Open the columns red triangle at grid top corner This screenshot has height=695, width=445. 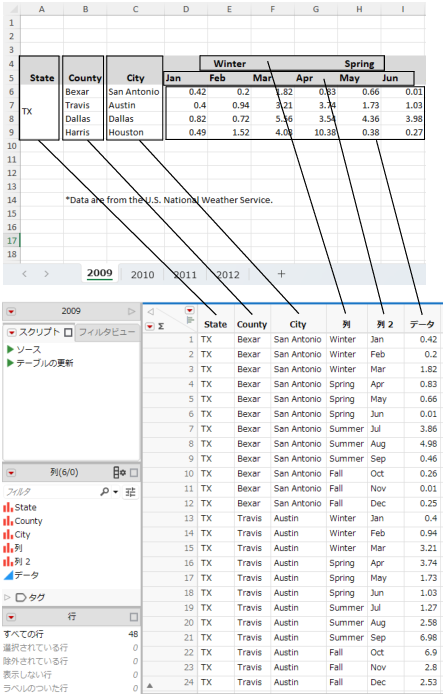coord(190,310)
